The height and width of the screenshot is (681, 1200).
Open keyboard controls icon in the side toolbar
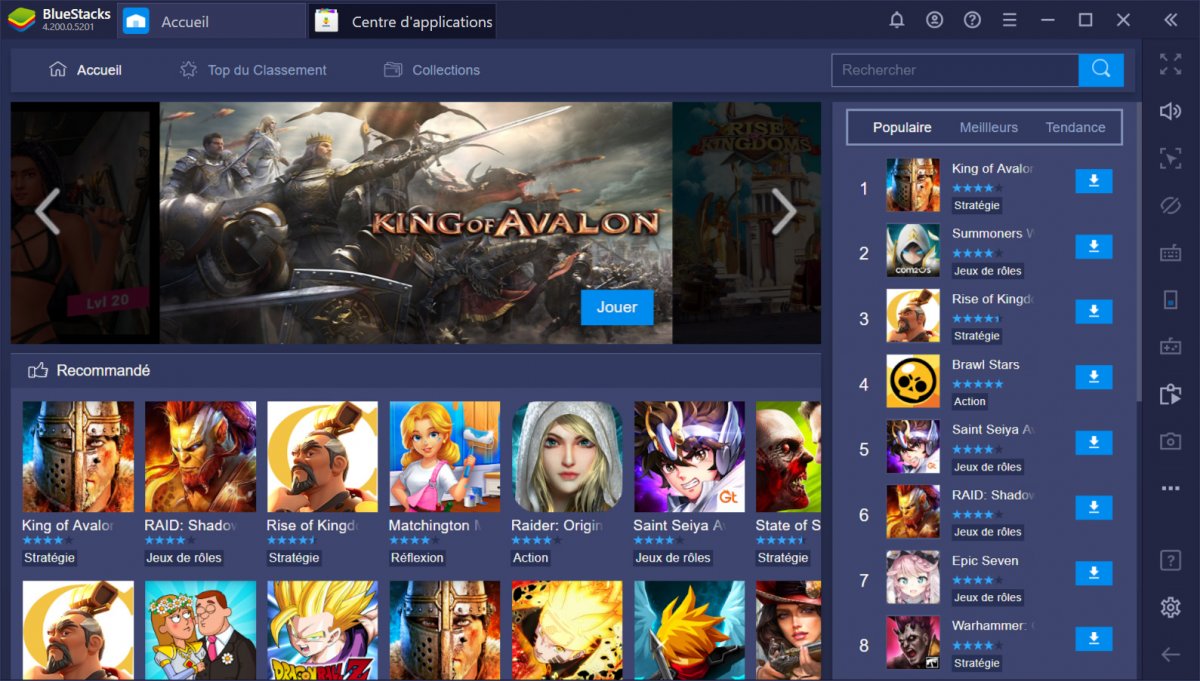1170,254
